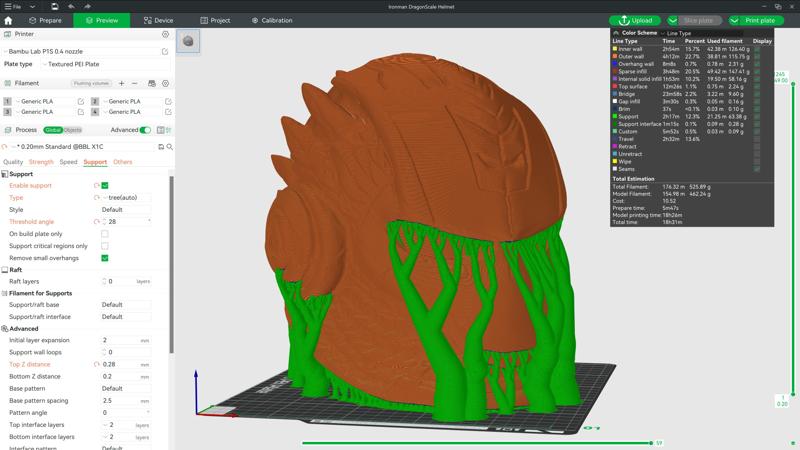Open the Strength settings tab

click(41, 162)
